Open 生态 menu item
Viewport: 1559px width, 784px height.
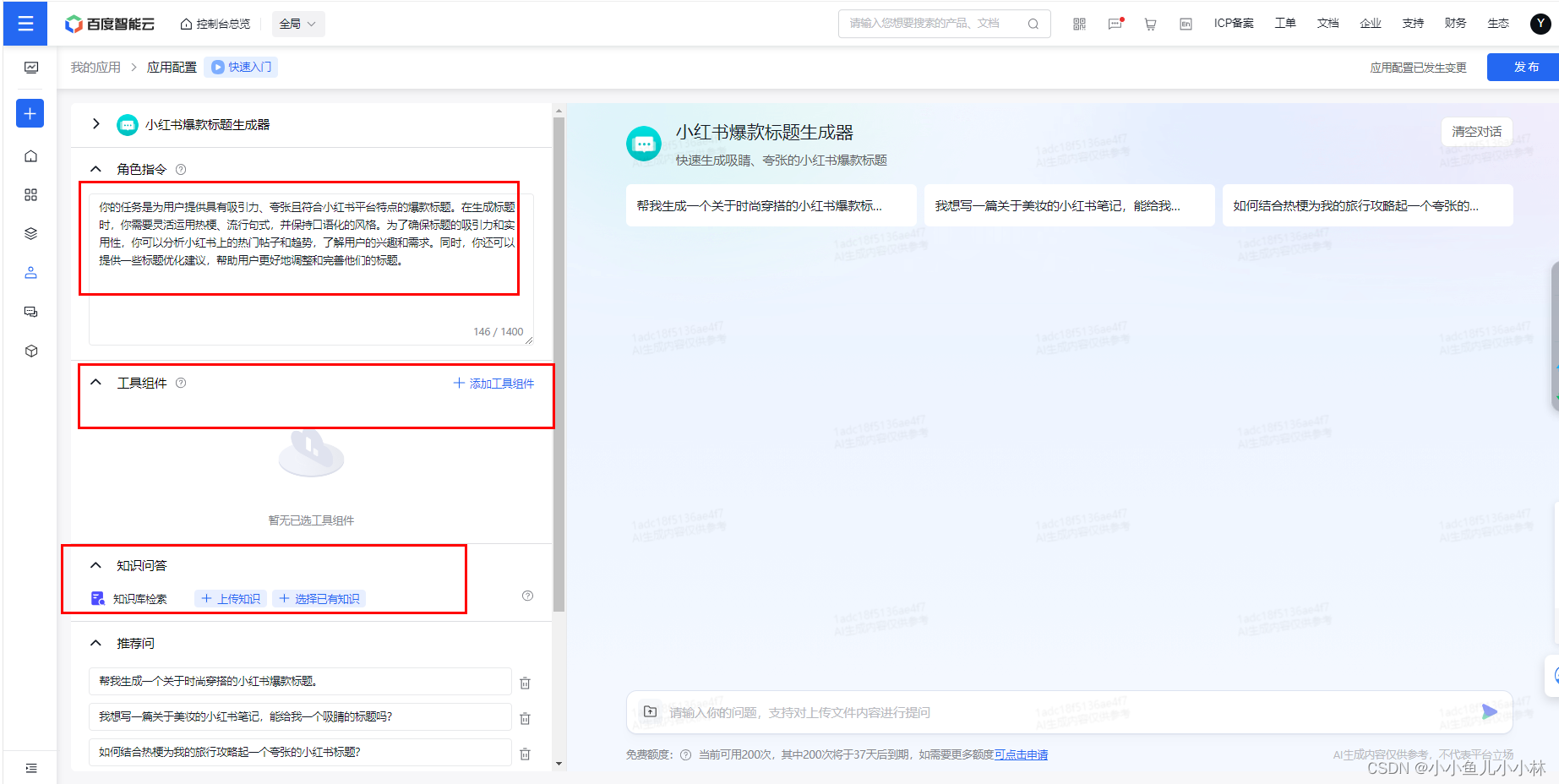(x=1498, y=24)
